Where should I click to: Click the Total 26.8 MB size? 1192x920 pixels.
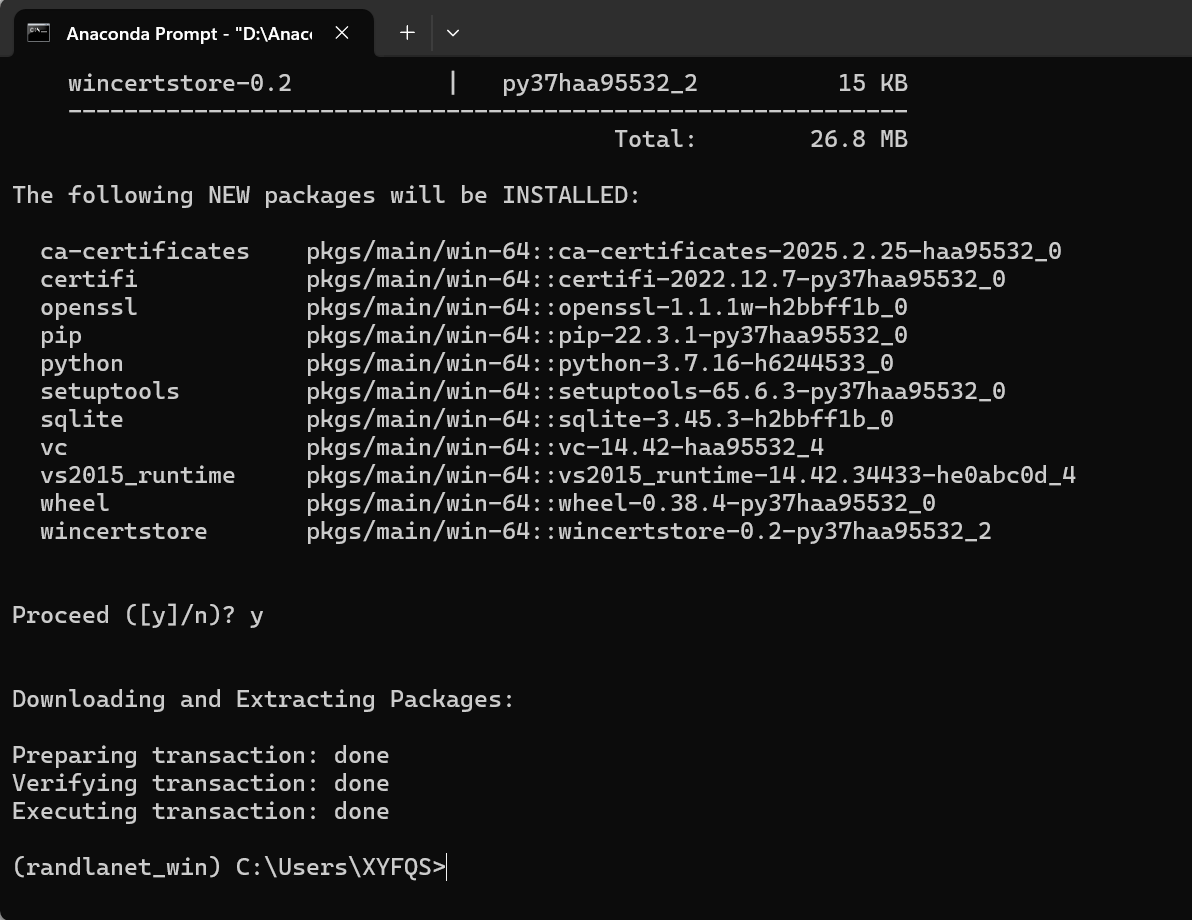point(858,139)
